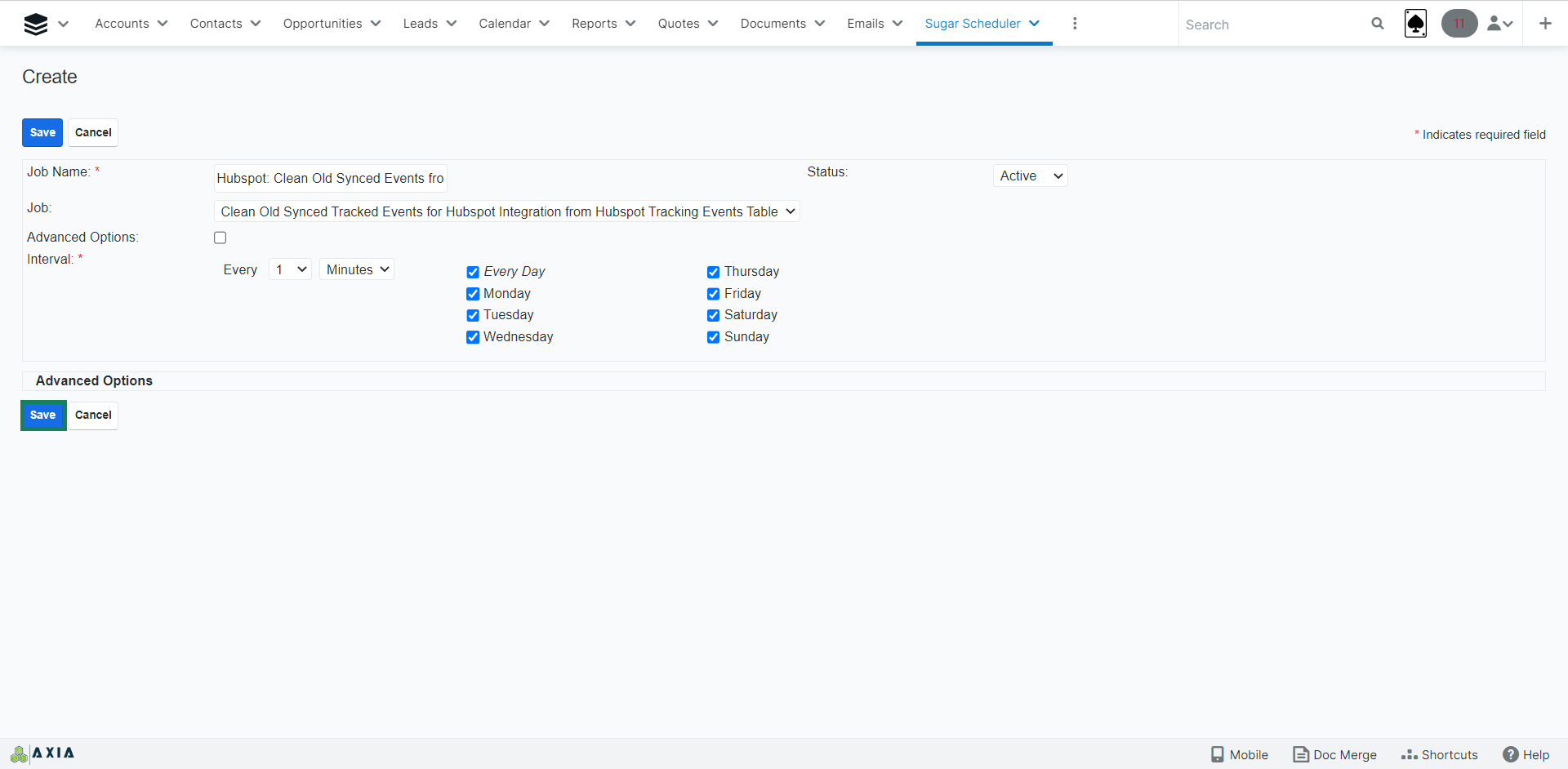Expand the Quotes menu arrow
This screenshot has width=1568, height=769.
(x=713, y=24)
